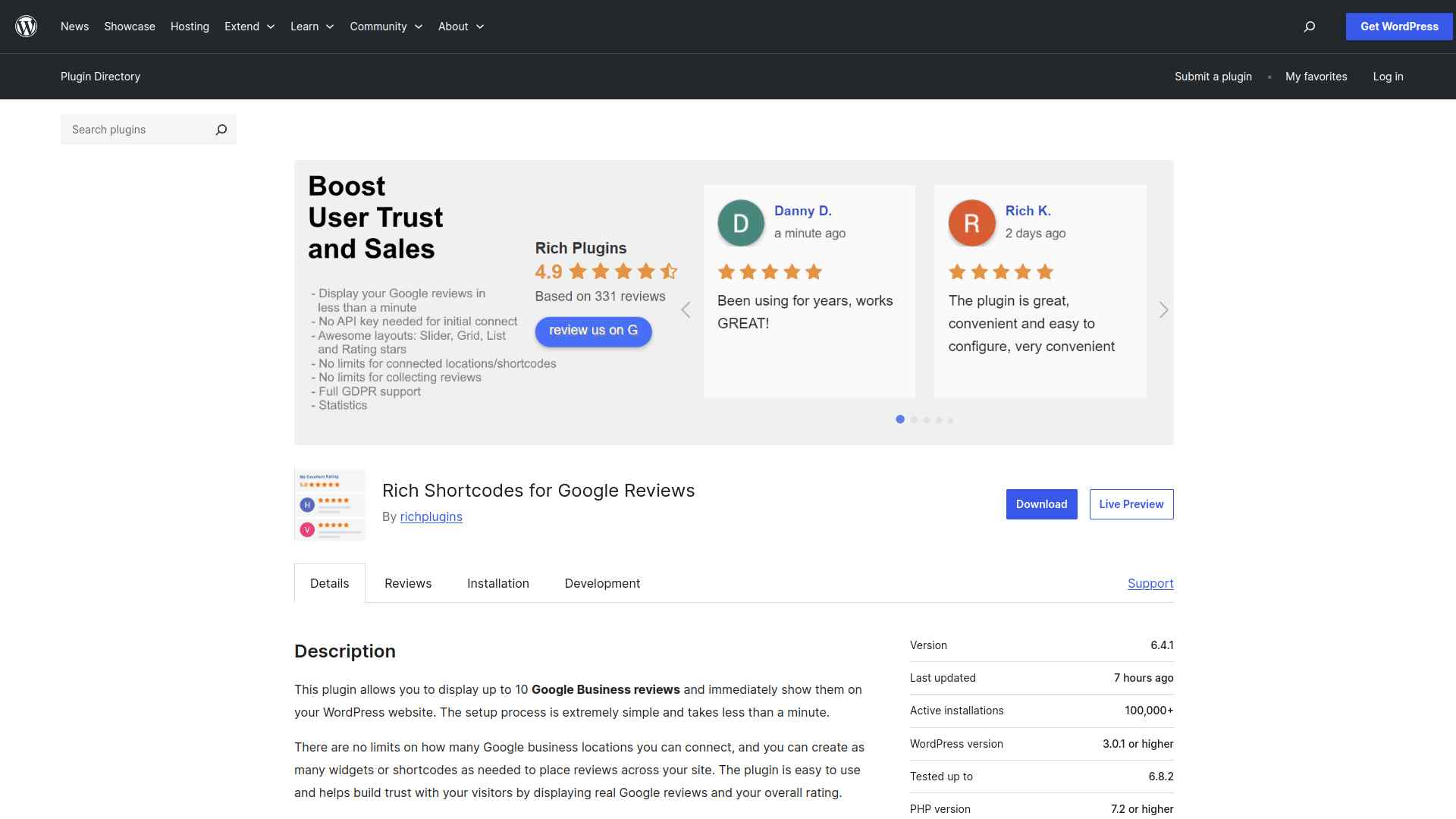
Task: Go to Plugin Directory
Action: (x=100, y=77)
